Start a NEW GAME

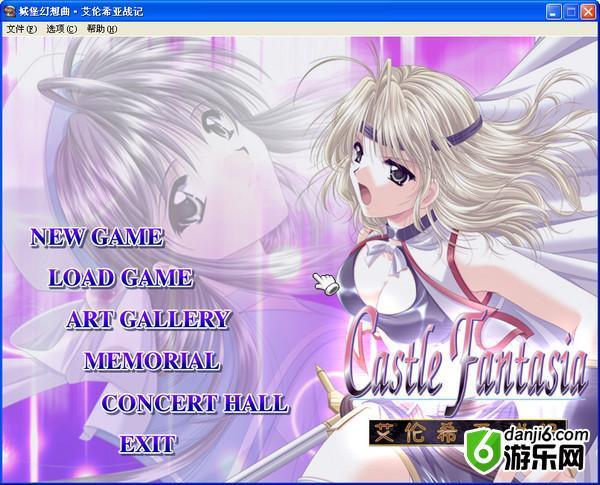pyautogui.click(x=97, y=237)
